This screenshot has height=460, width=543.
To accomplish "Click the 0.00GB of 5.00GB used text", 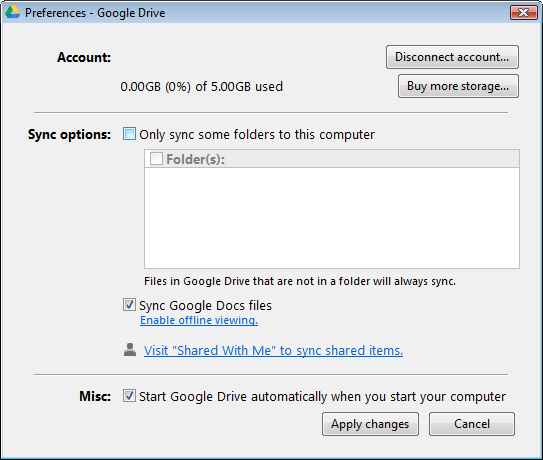I will pyautogui.click(x=202, y=87).
